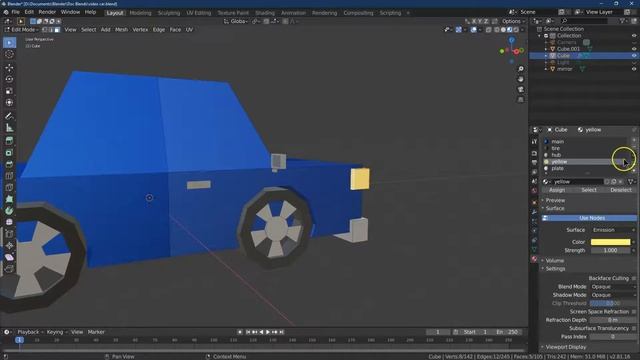This screenshot has width=640, height=360.
Task: Enable Screen Space Refraction checkbox
Action: click(x=634, y=312)
